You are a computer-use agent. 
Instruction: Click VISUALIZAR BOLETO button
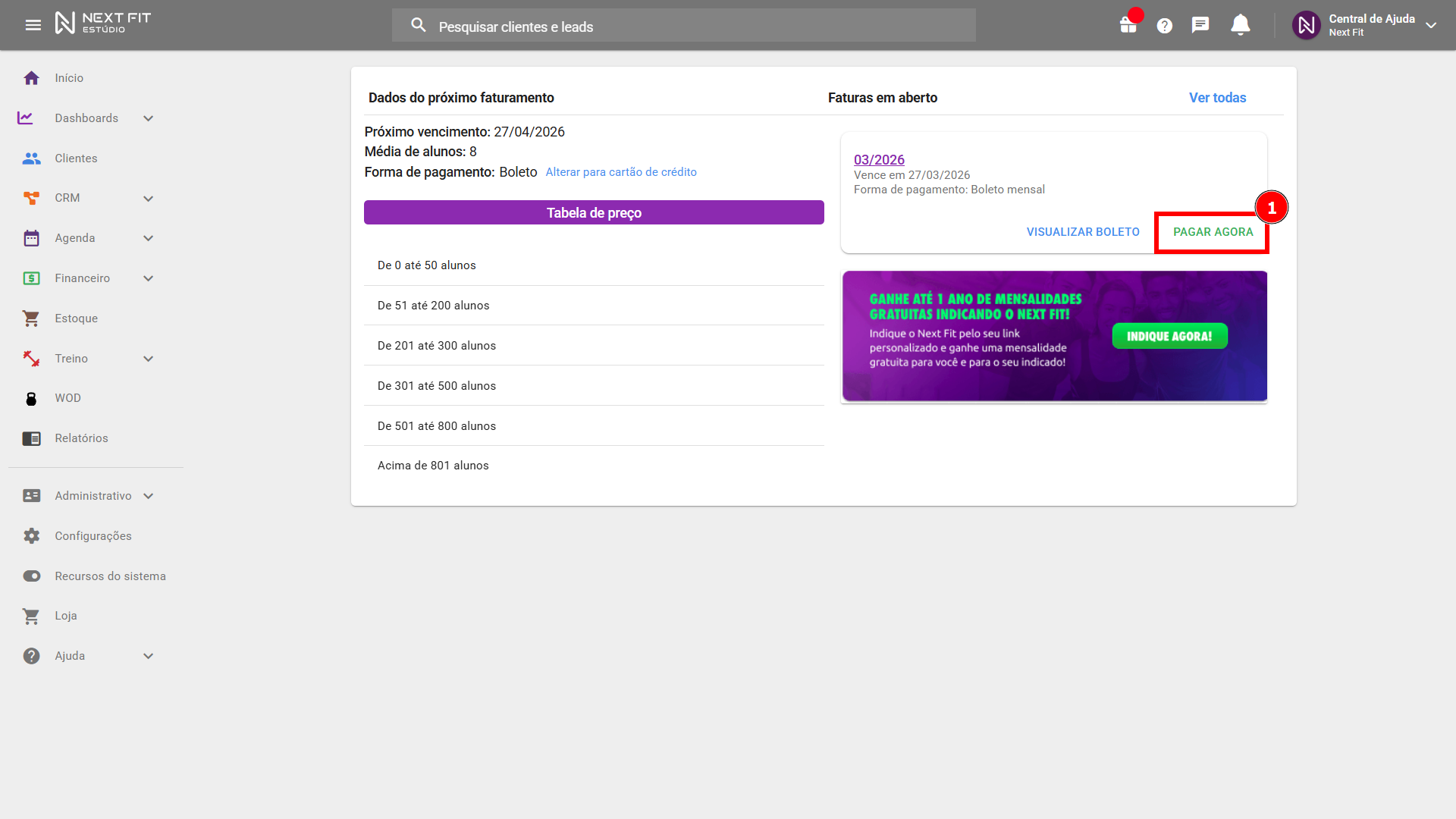pyautogui.click(x=1082, y=232)
